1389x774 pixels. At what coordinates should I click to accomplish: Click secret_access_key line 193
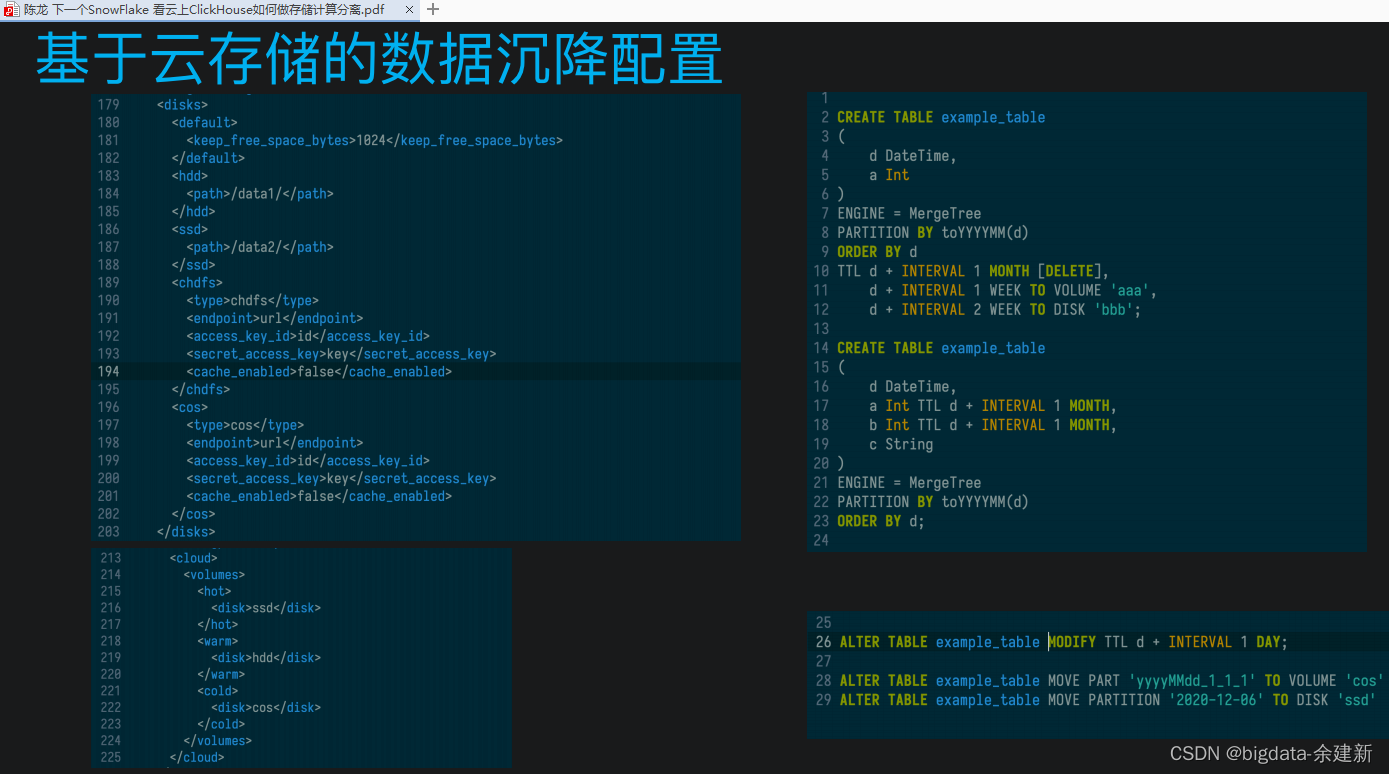tap(341, 354)
